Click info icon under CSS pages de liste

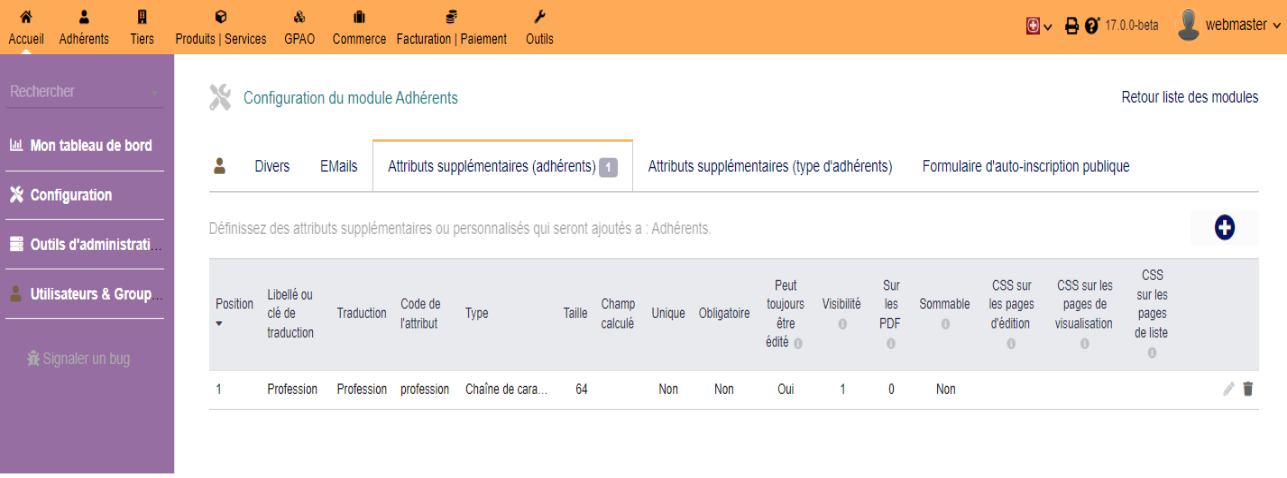point(1152,353)
